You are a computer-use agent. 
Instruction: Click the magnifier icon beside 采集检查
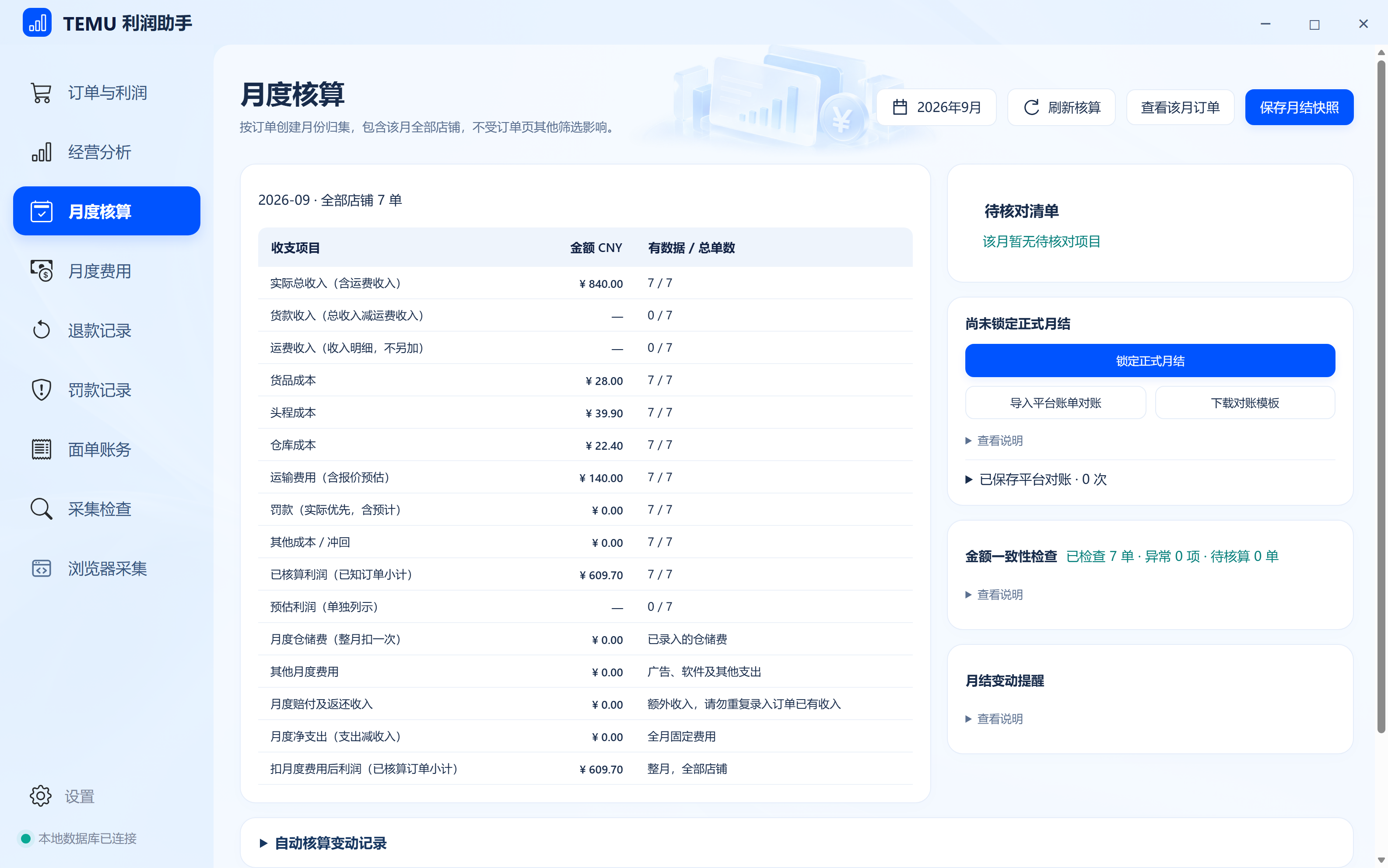click(41, 509)
